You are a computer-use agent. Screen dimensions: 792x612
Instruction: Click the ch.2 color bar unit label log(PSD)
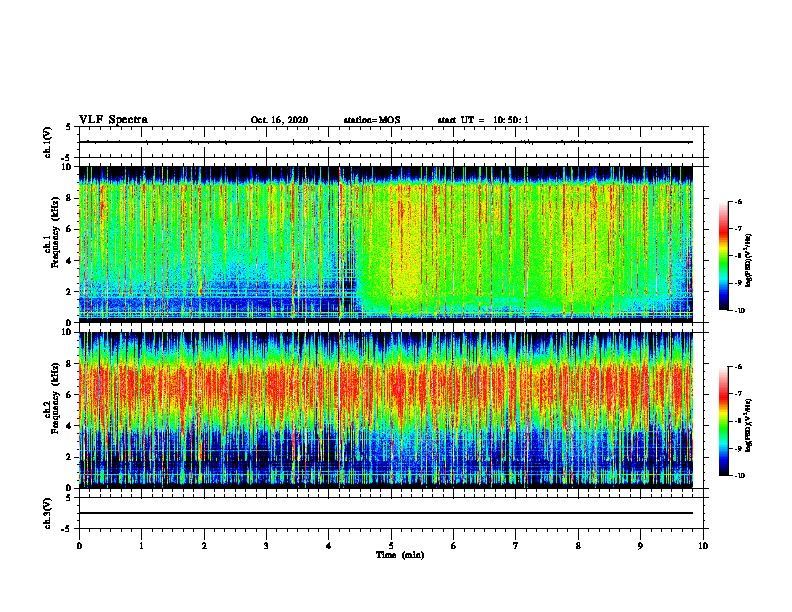tap(748, 426)
